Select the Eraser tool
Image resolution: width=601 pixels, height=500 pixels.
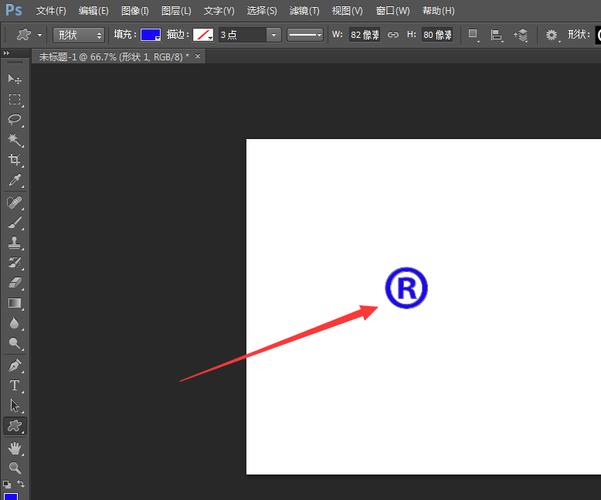[15, 283]
